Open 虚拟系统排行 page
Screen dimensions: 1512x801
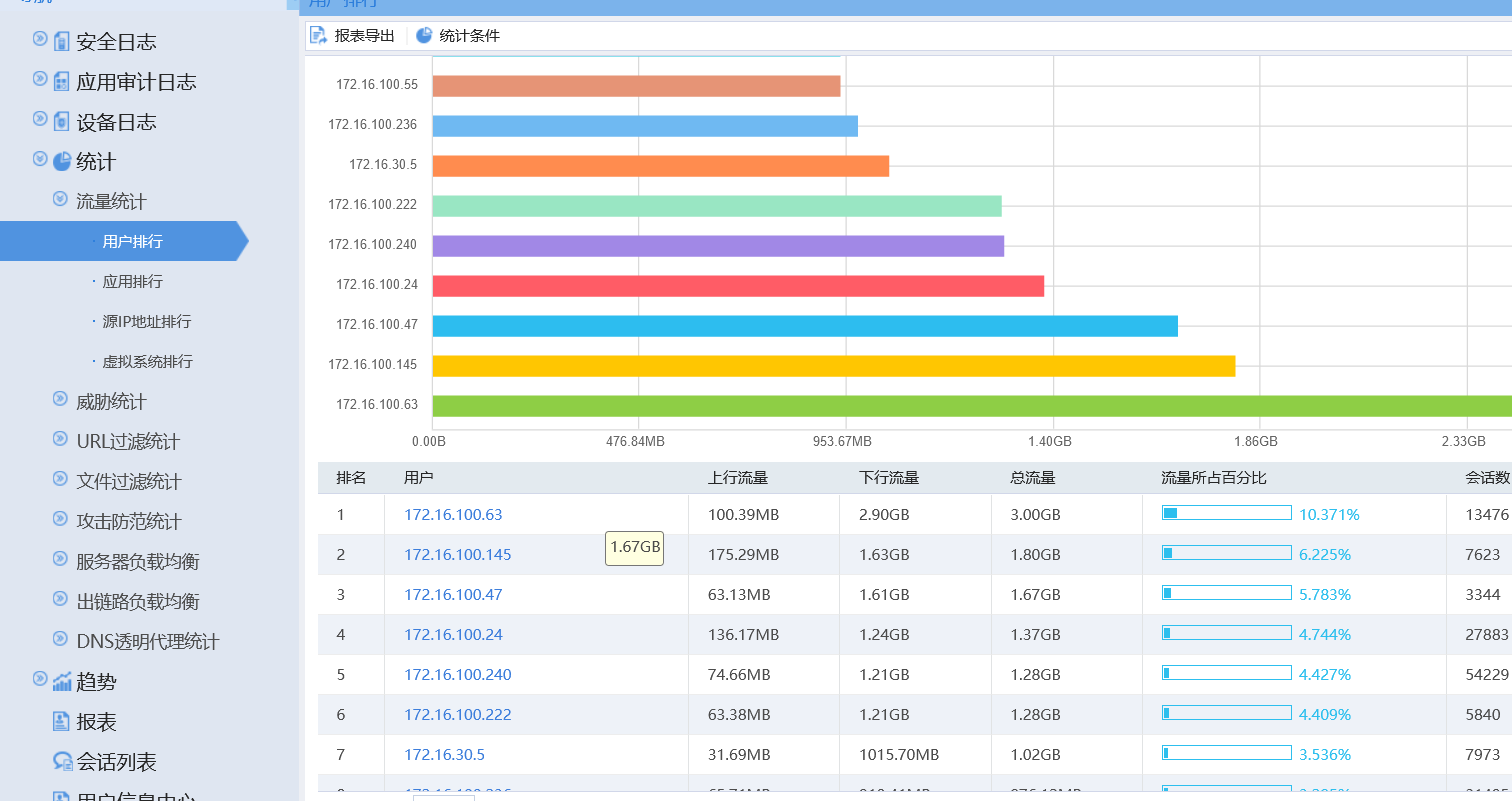pyautogui.click(x=147, y=362)
